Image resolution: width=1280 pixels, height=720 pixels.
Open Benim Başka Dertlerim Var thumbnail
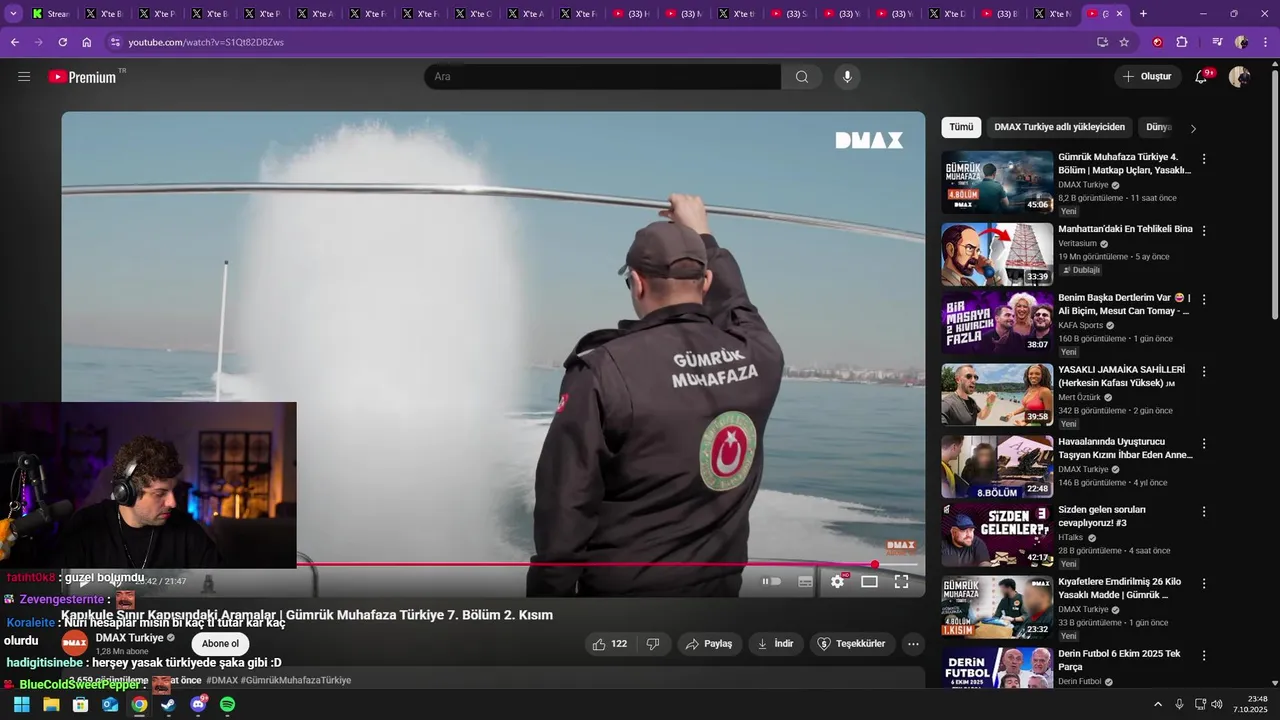[997, 322]
